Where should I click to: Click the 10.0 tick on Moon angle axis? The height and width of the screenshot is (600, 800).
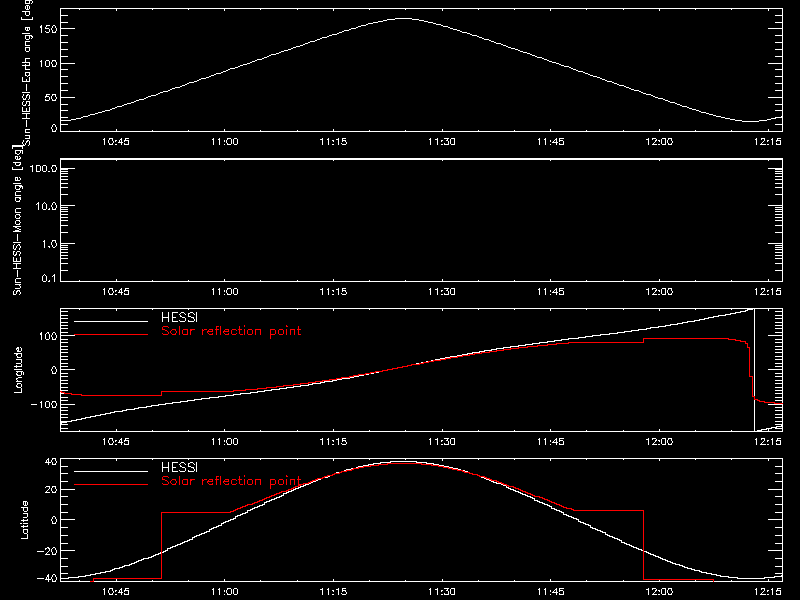point(46,207)
